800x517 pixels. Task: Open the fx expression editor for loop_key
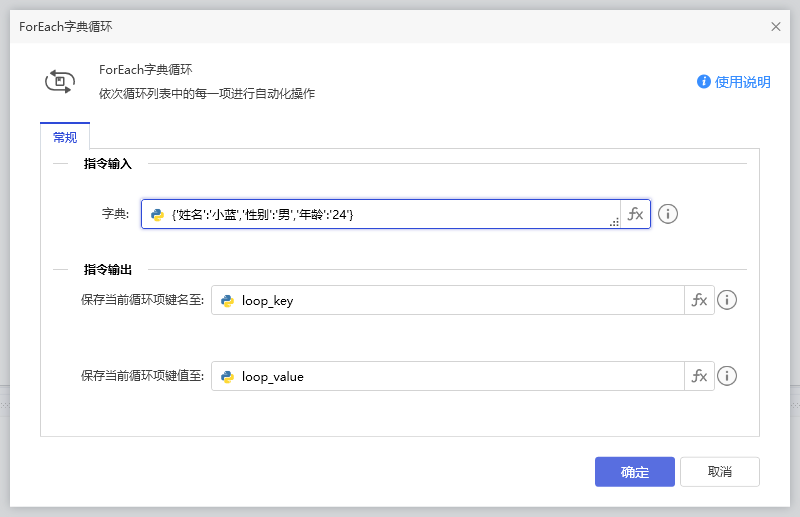699,301
